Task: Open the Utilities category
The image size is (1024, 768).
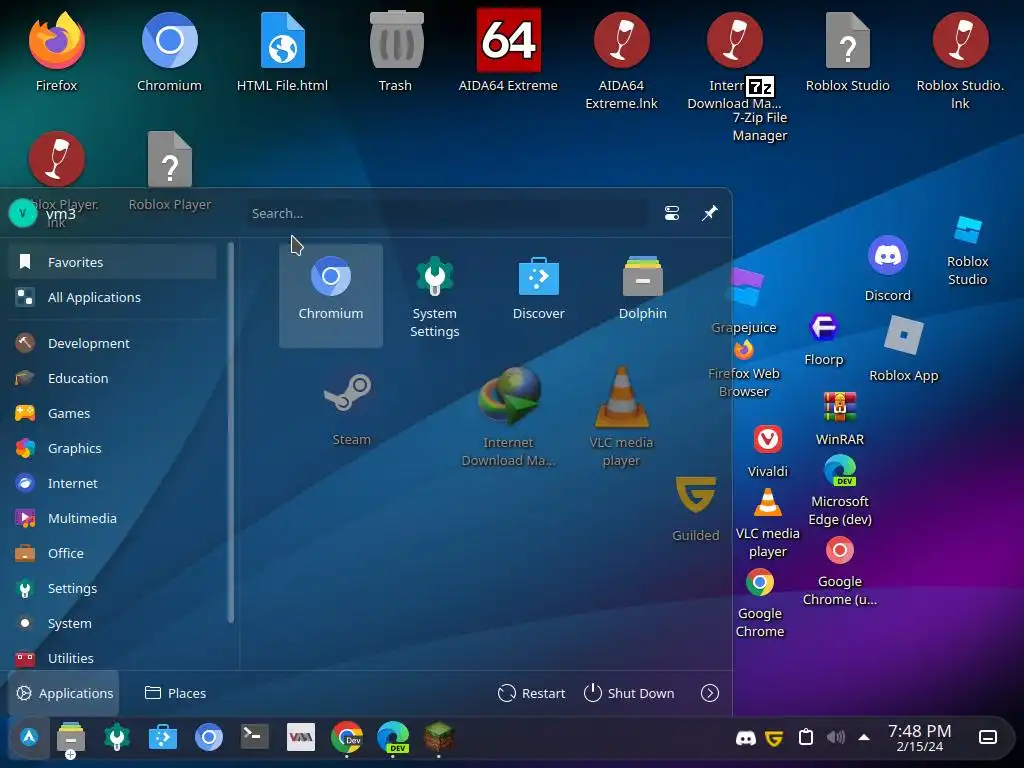Action: pyautogui.click(x=112, y=658)
